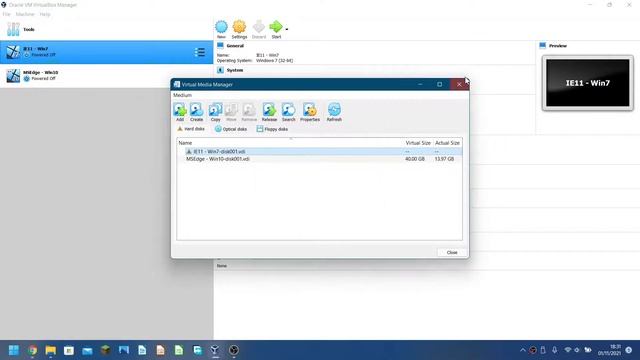Click the Create disk icon

coord(196,112)
